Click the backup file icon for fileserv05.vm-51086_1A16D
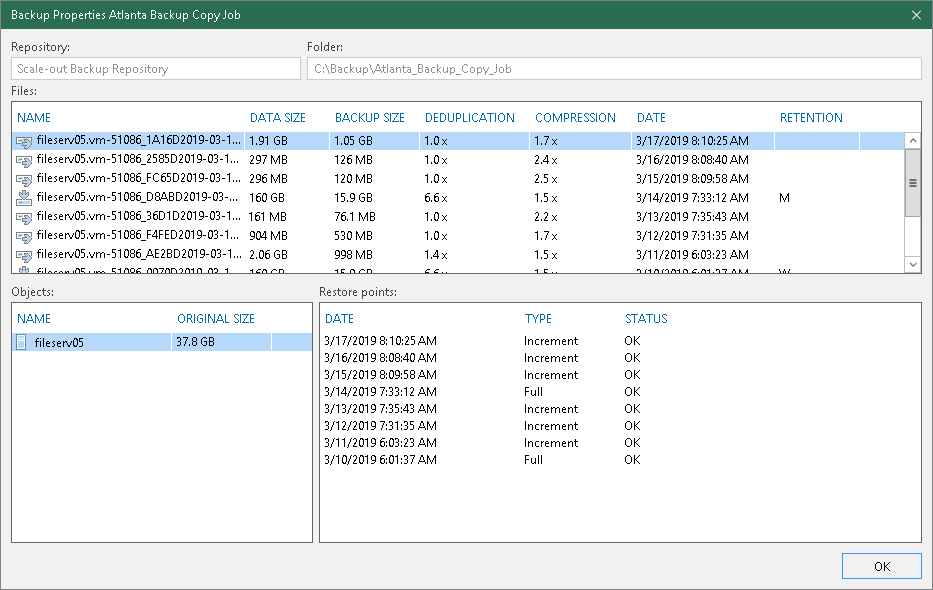Screen dimensions: 933x590 (24, 142)
